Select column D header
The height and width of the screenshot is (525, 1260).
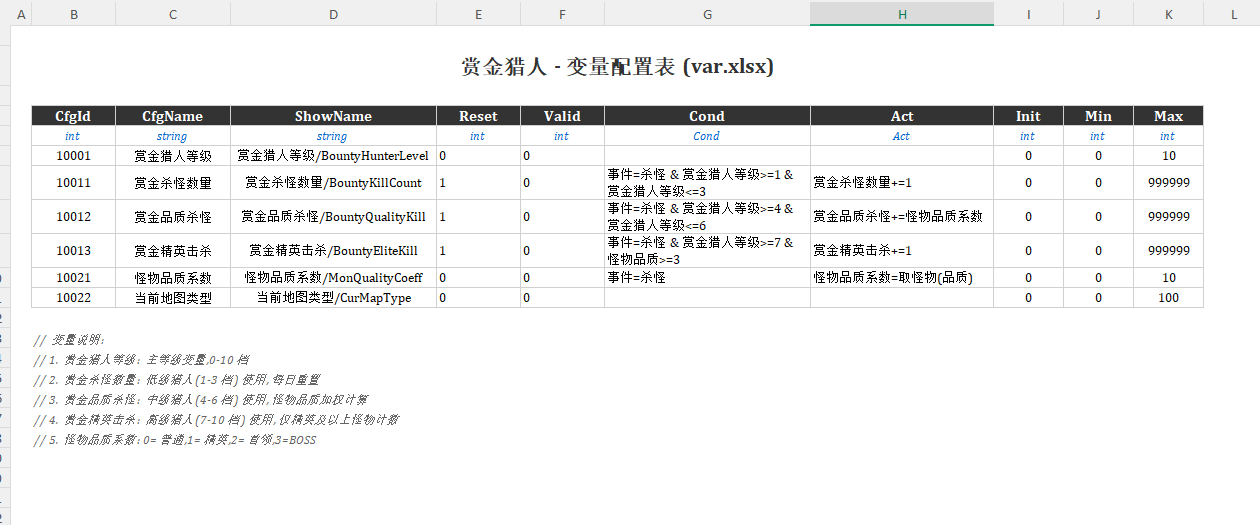pyautogui.click(x=333, y=13)
